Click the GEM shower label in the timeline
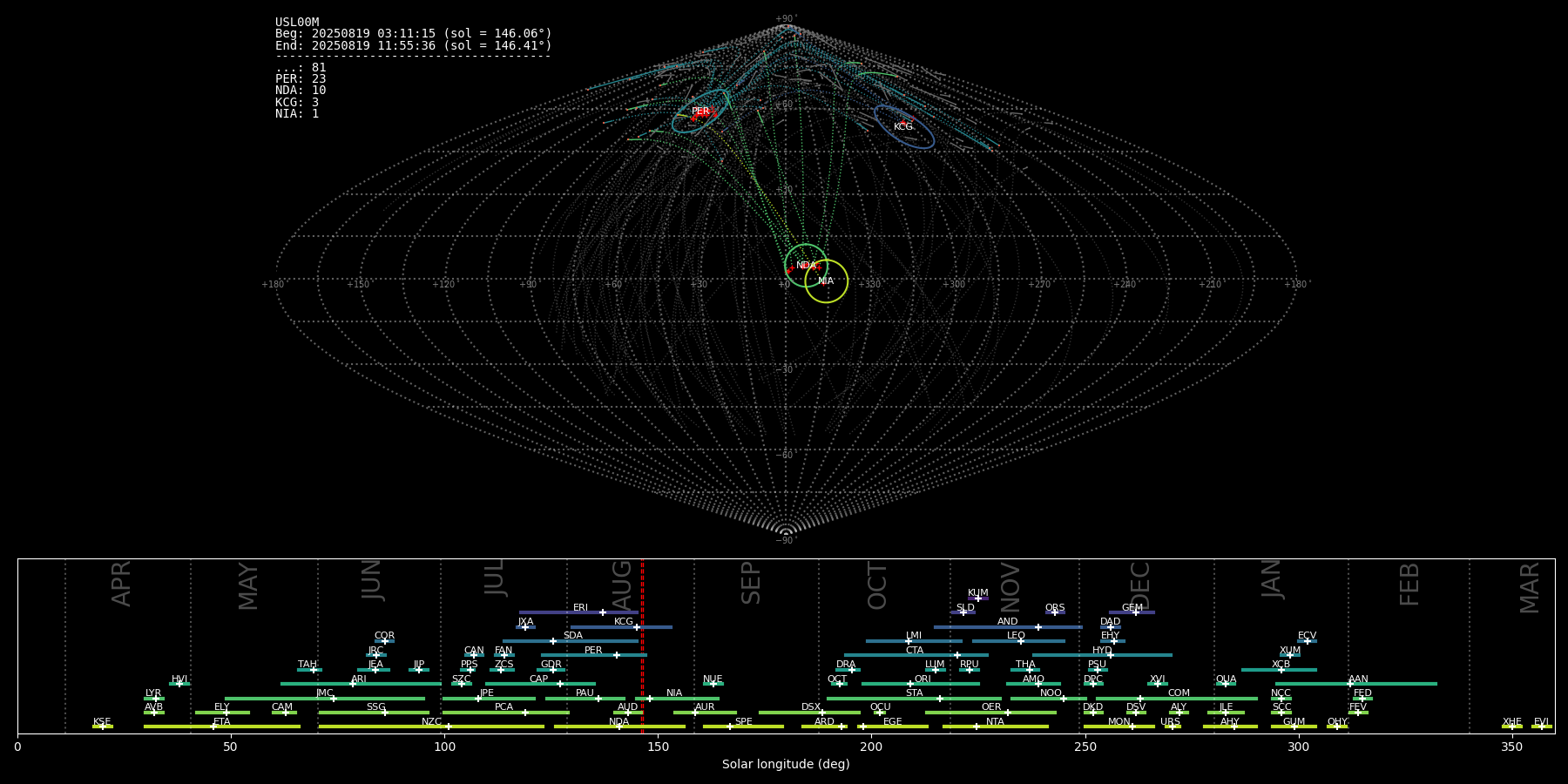 point(1132,608)
